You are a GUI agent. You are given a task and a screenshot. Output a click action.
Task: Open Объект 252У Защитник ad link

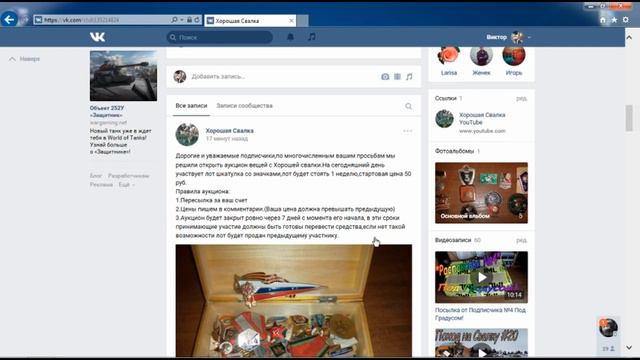pyautogui.click(x=107, y=111)
